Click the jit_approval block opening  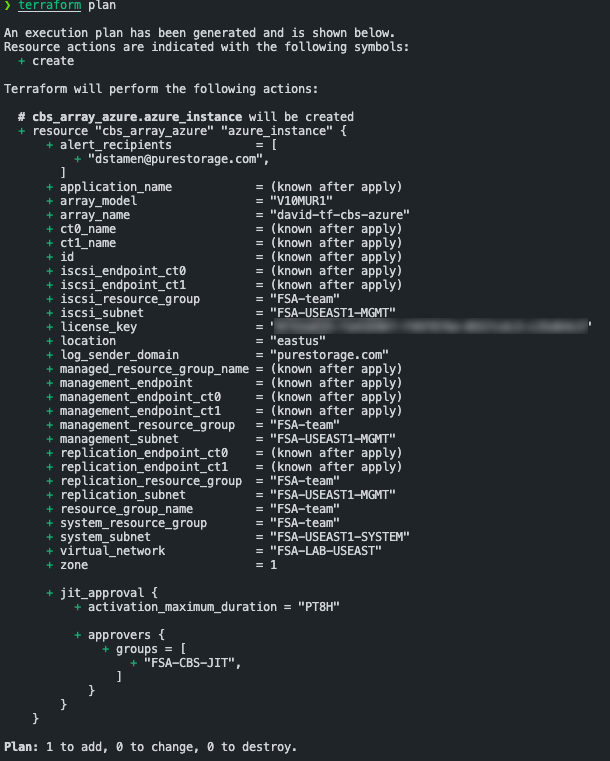(109, 593)
